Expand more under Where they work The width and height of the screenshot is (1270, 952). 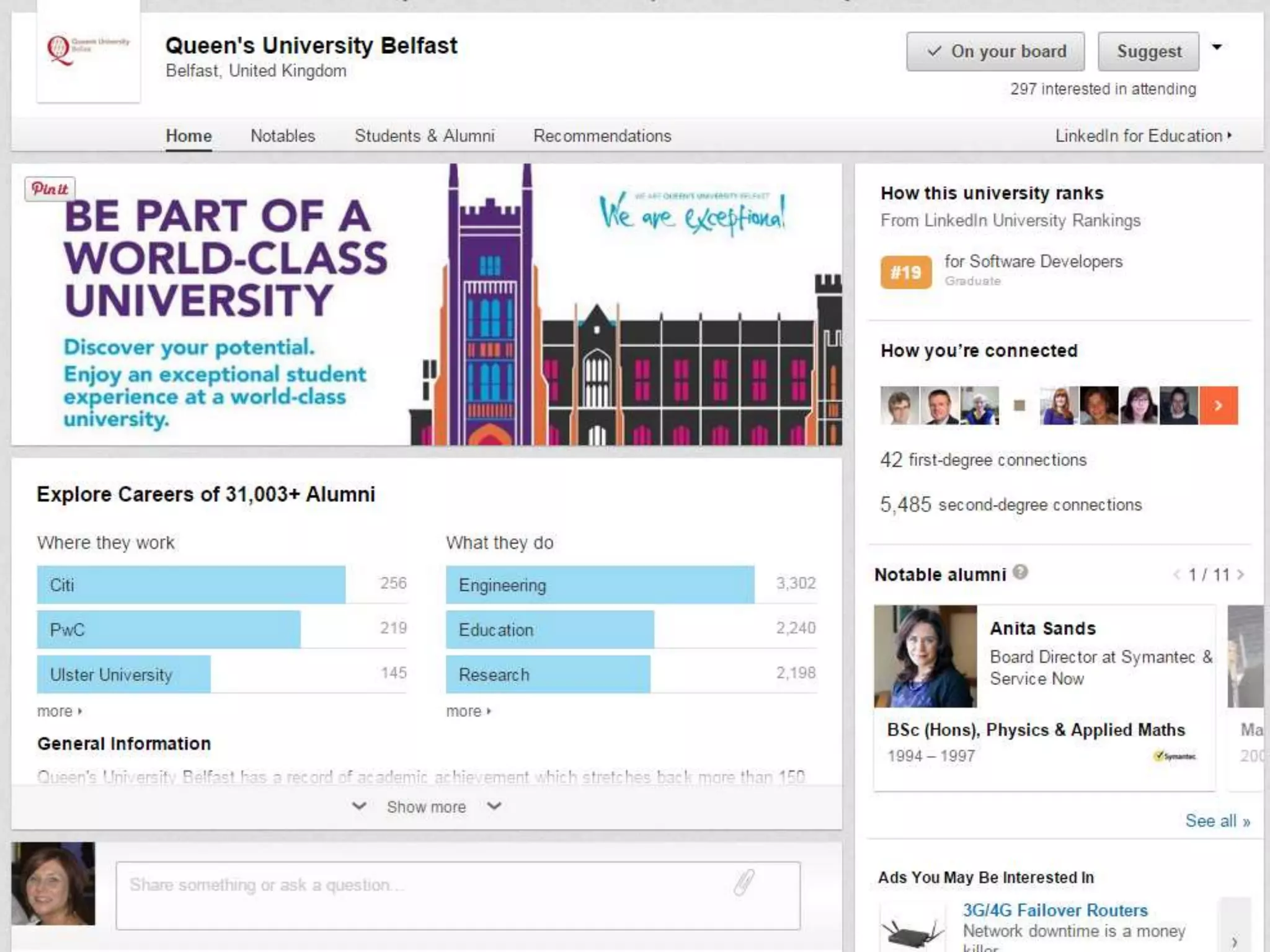60,711
